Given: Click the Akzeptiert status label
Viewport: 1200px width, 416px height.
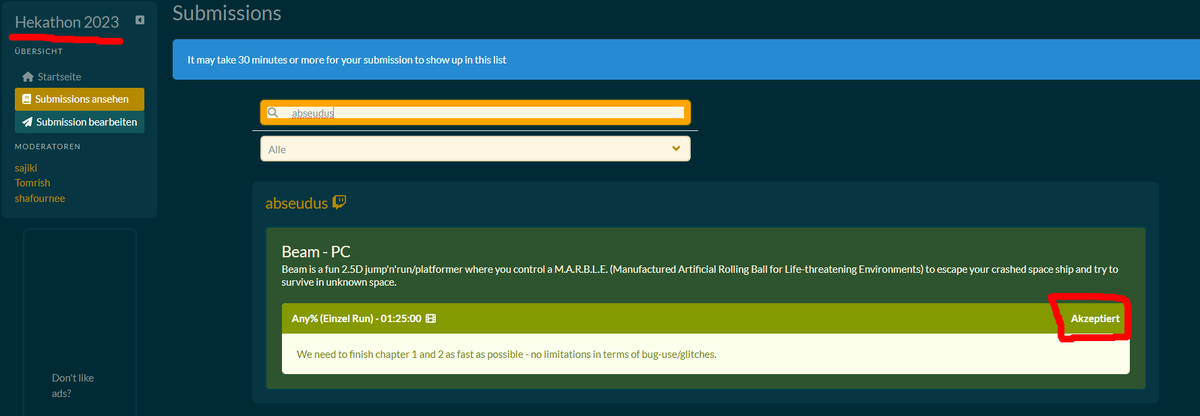Looking at the screenshot, I should click(1095, 318).
